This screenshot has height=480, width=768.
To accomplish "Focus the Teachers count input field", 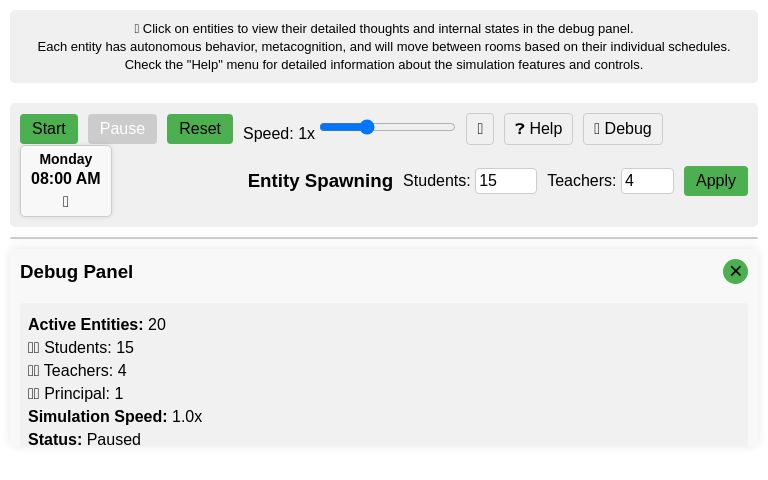I will [646, 181].
